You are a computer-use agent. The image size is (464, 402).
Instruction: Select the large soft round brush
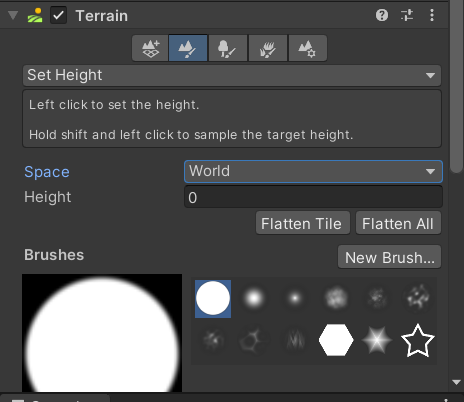point(254,298)
